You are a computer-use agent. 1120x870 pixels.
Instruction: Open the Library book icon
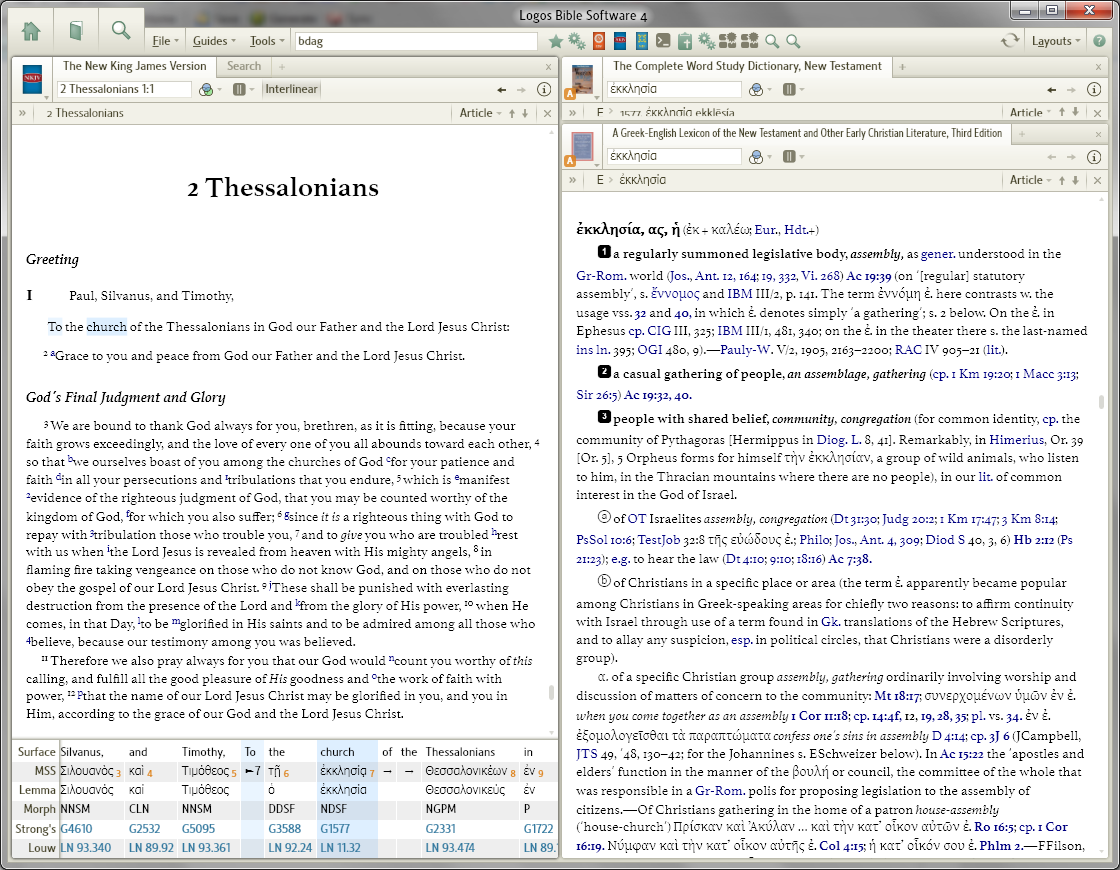click(76, 31)
